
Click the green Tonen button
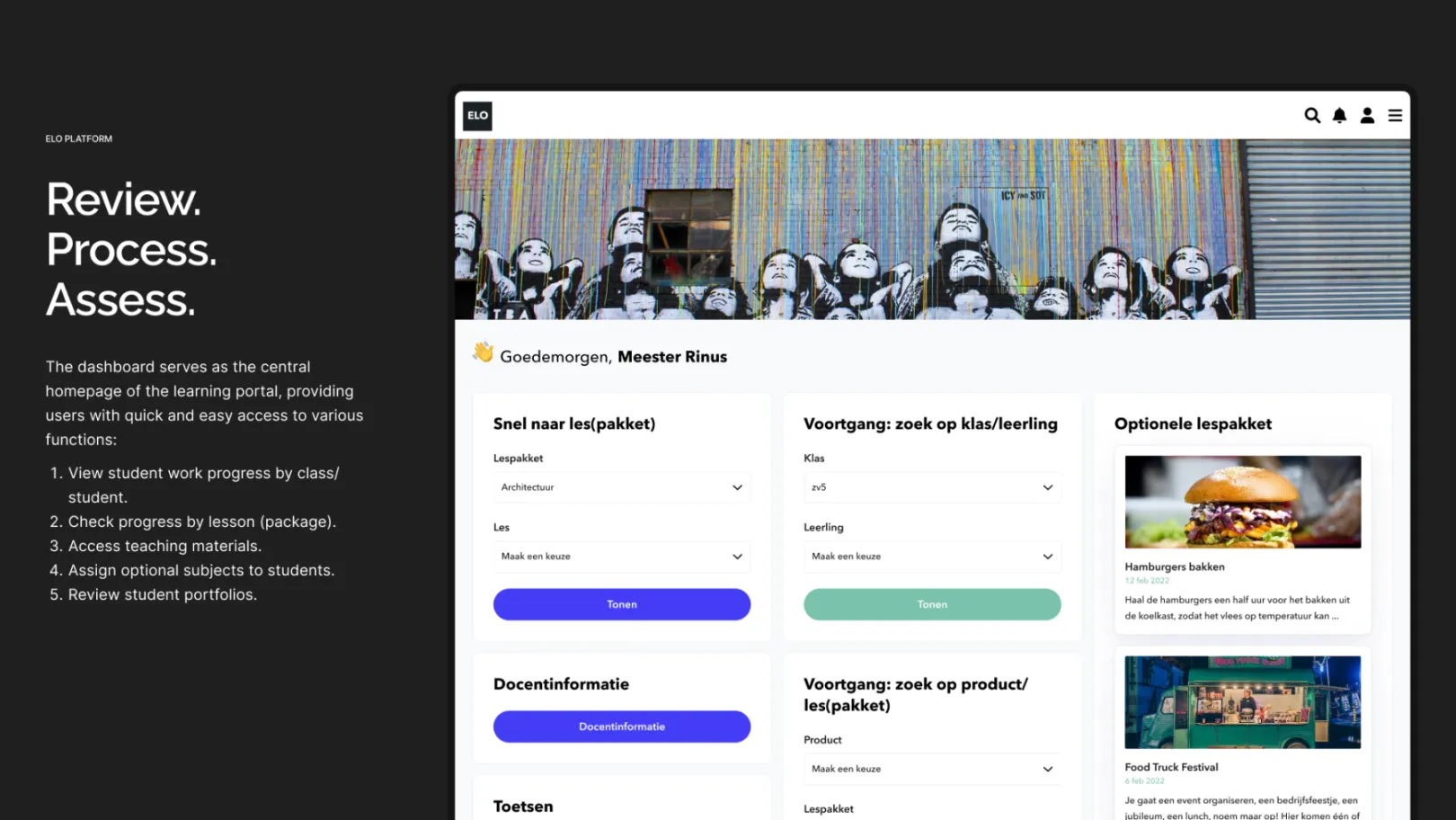tap(932, 604)
